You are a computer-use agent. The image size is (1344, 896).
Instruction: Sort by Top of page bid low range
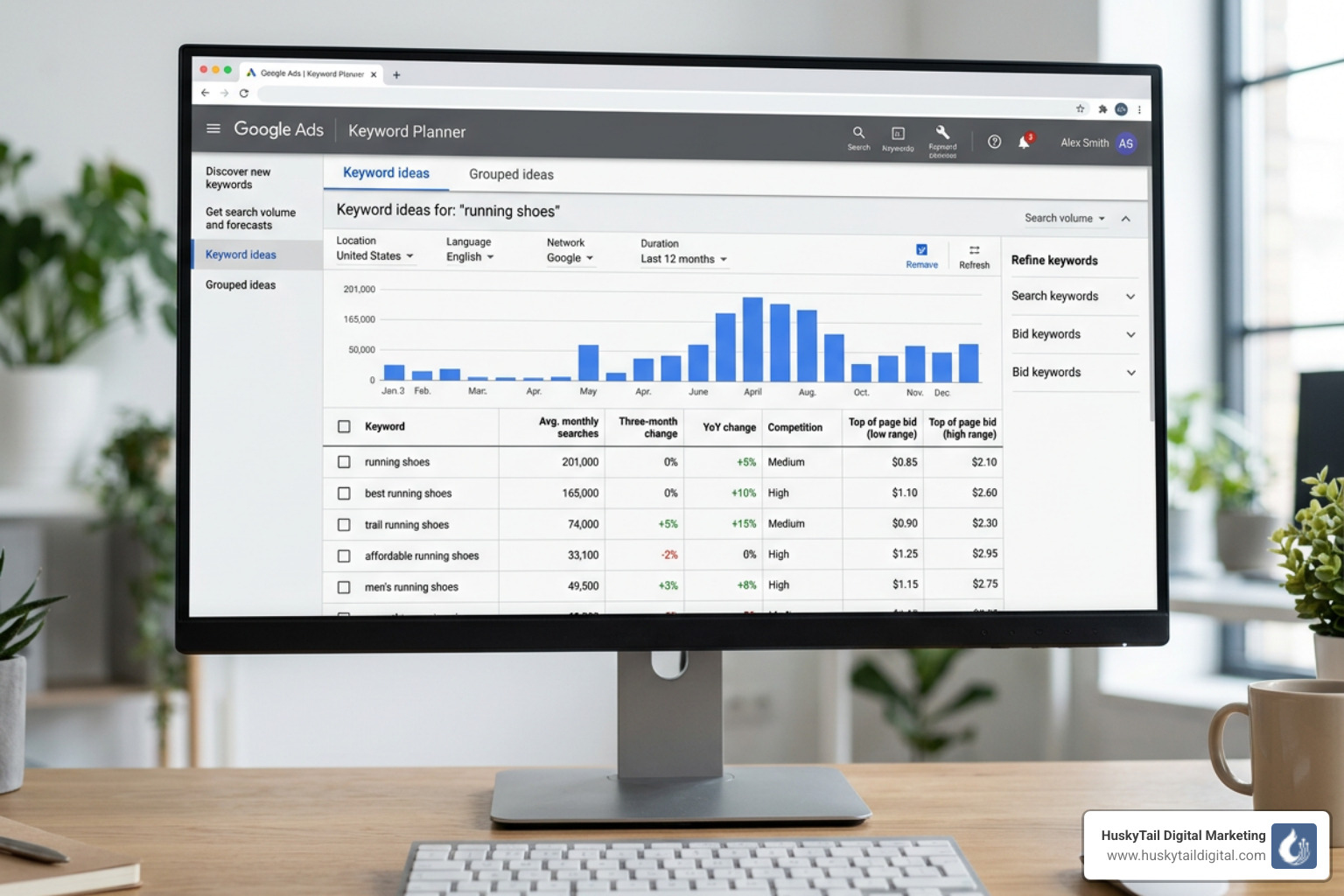tap(883, 428)
